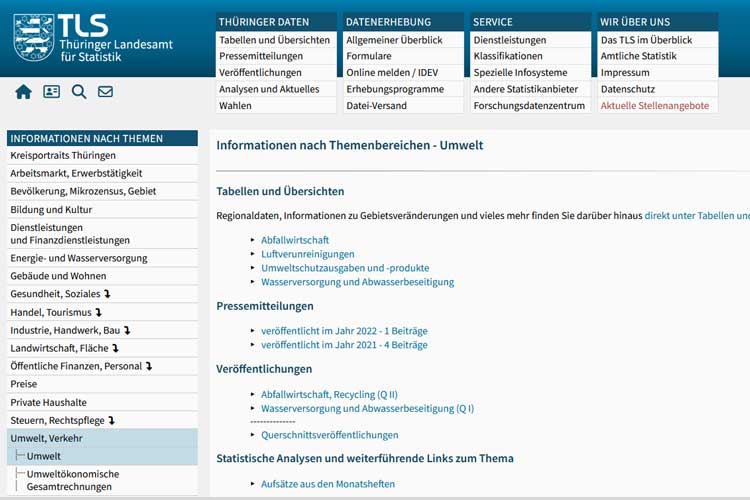Open Wasserversorgung und Abwasserbeseitigung (Q I)

(x=367, y=409)
